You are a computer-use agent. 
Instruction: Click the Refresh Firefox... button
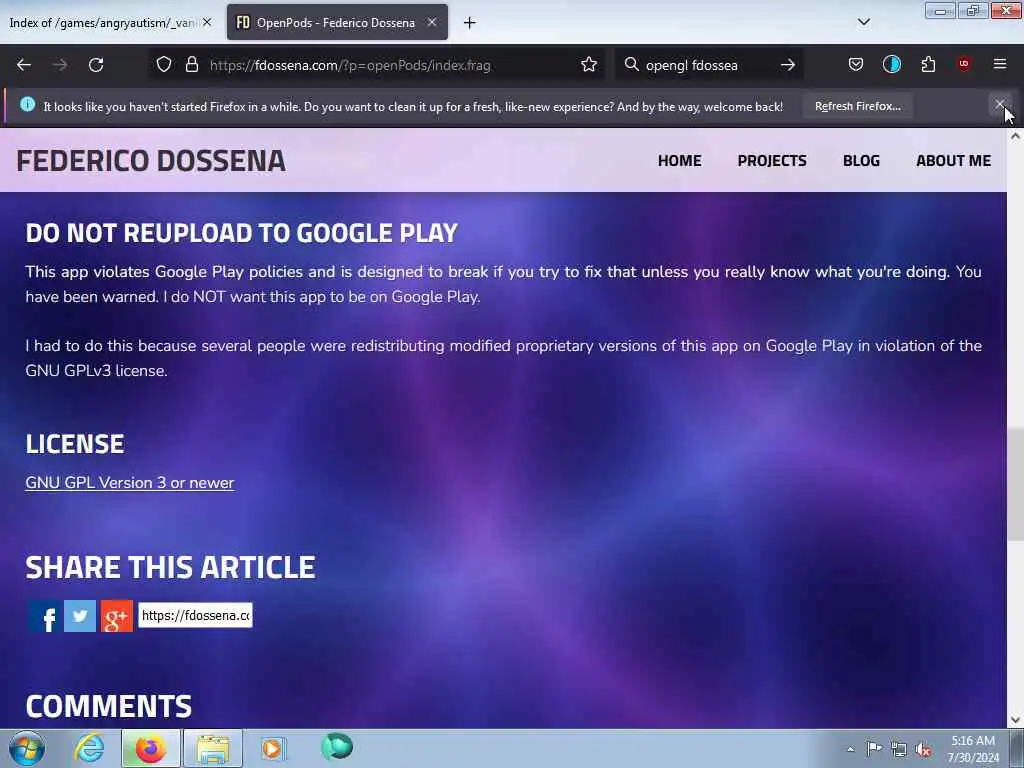[857, 106]
